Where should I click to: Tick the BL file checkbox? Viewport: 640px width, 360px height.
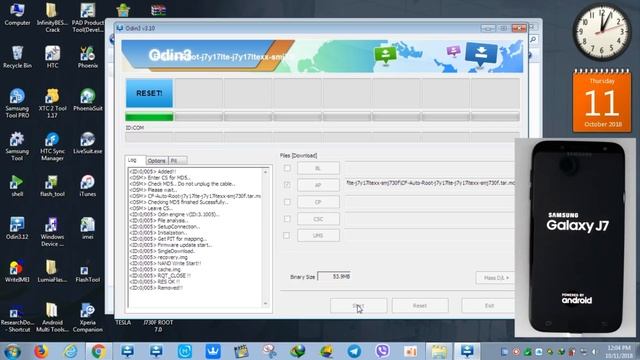coord(287,168)
